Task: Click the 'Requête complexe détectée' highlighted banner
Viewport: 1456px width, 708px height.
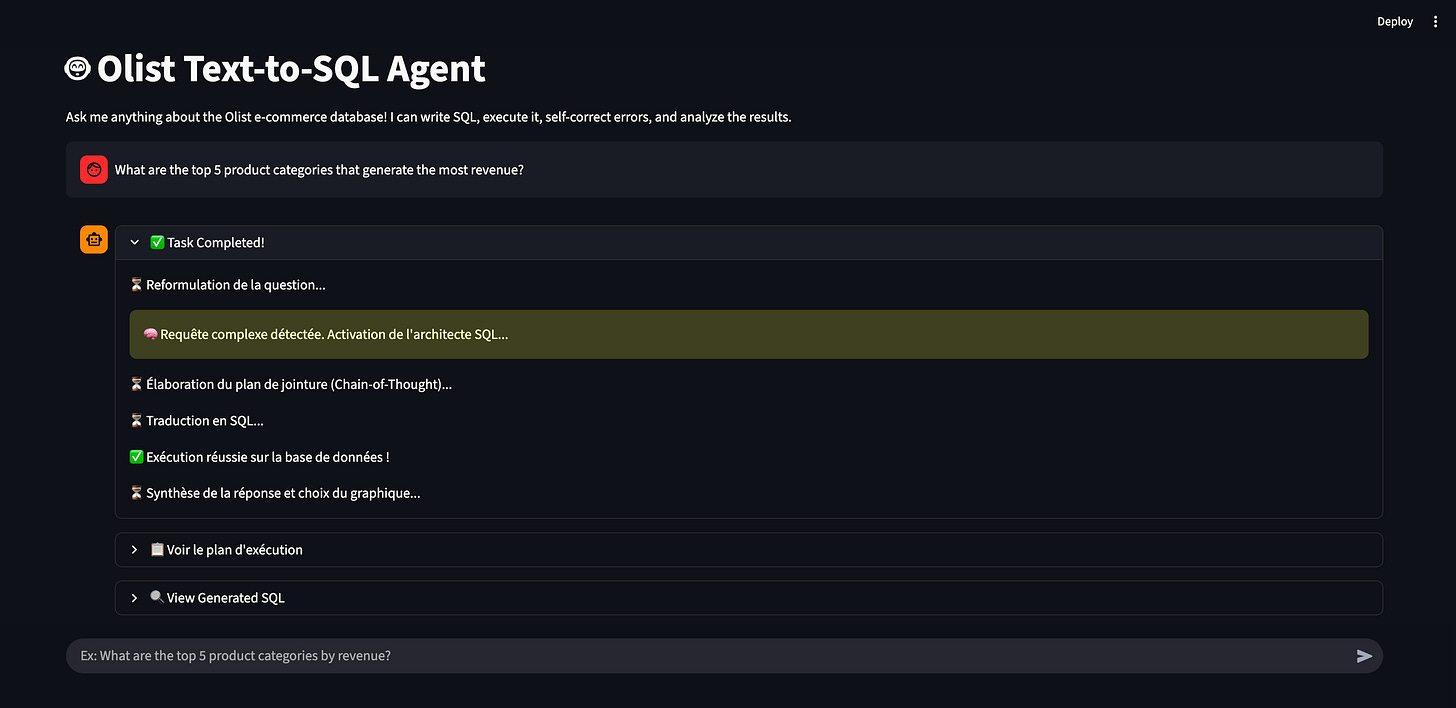Action: (400, 334)
